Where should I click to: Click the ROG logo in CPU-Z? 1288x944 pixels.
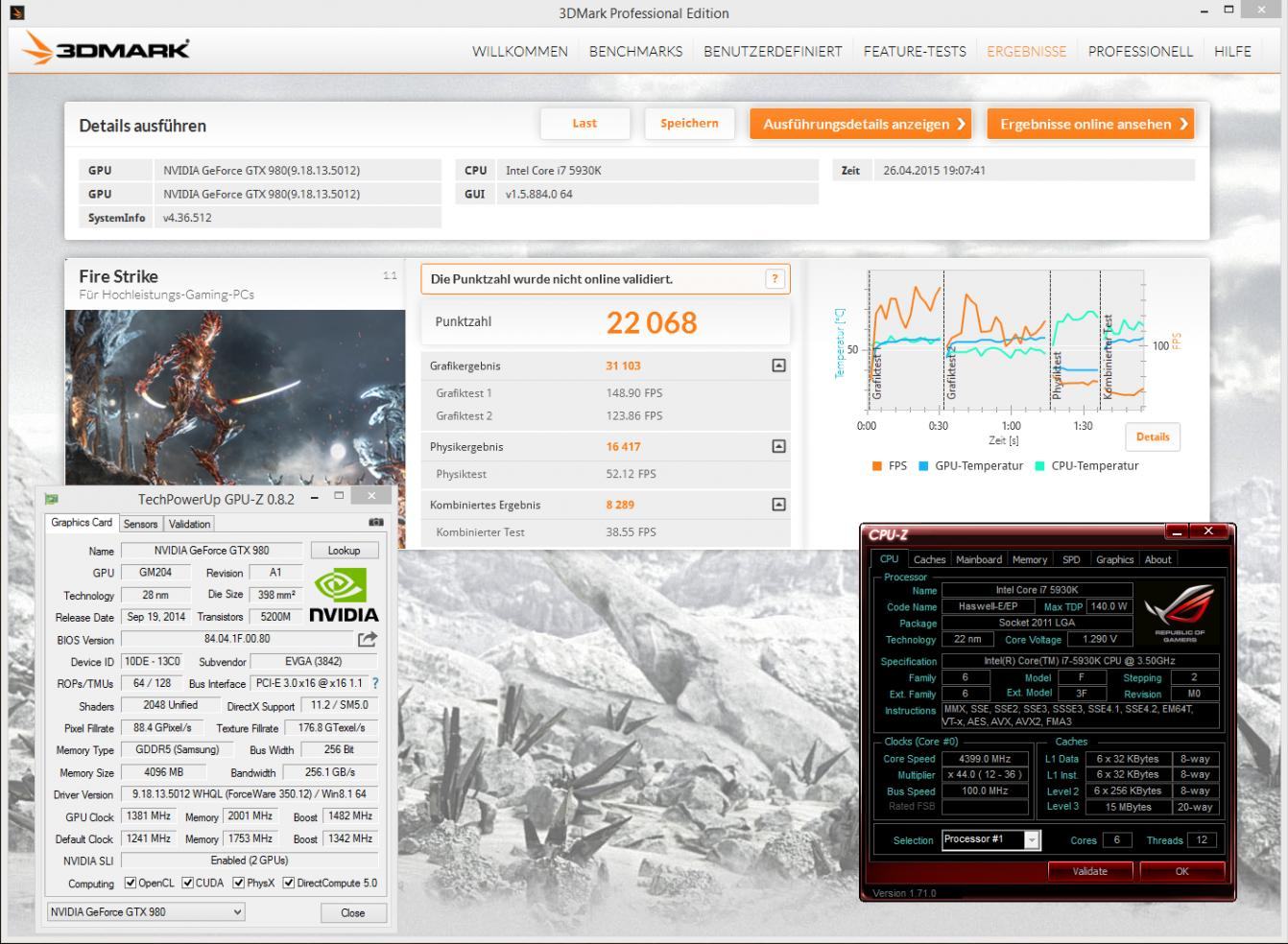tap(1179, 612)
